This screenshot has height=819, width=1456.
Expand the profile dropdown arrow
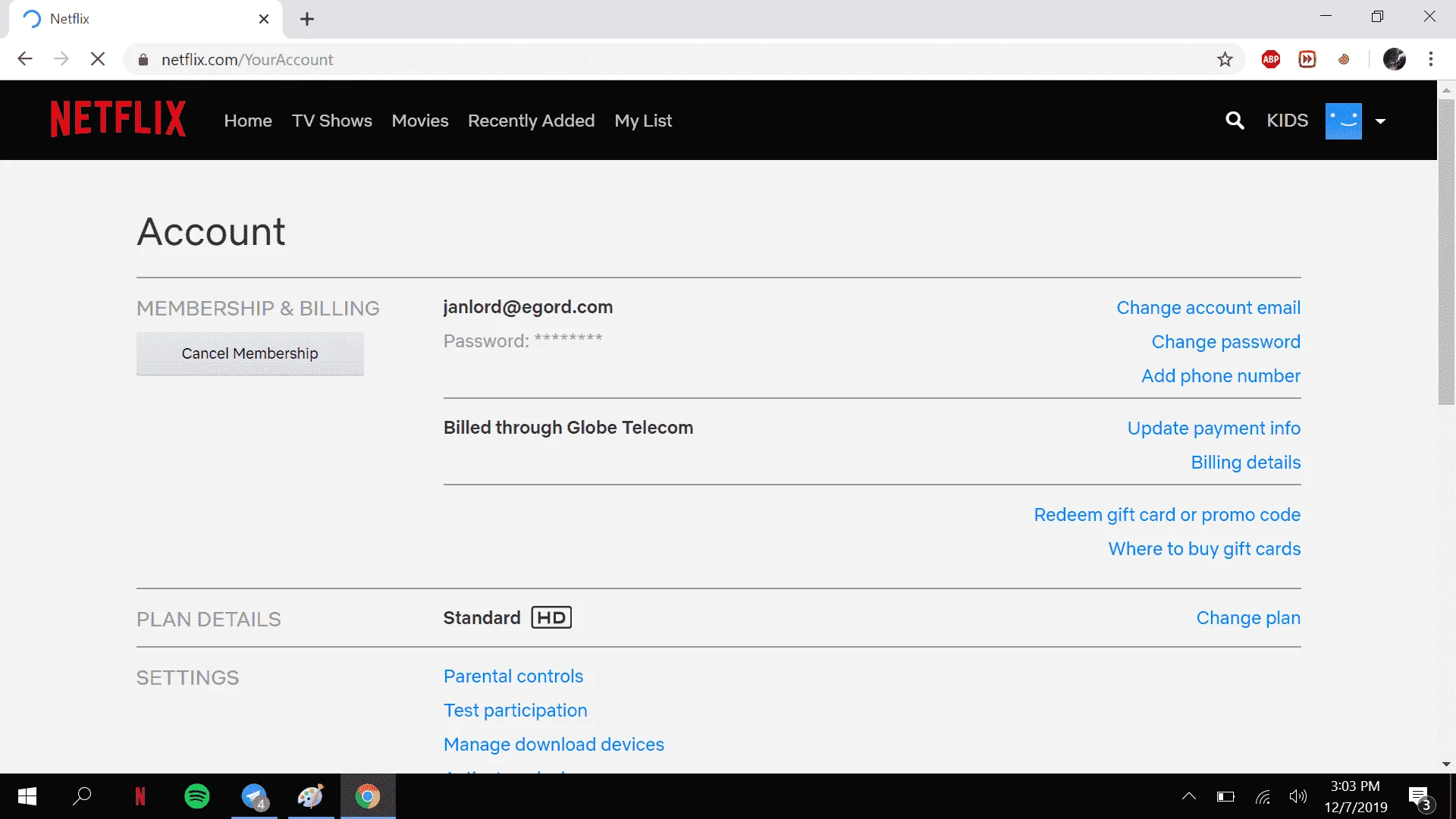pos(1380,121)
